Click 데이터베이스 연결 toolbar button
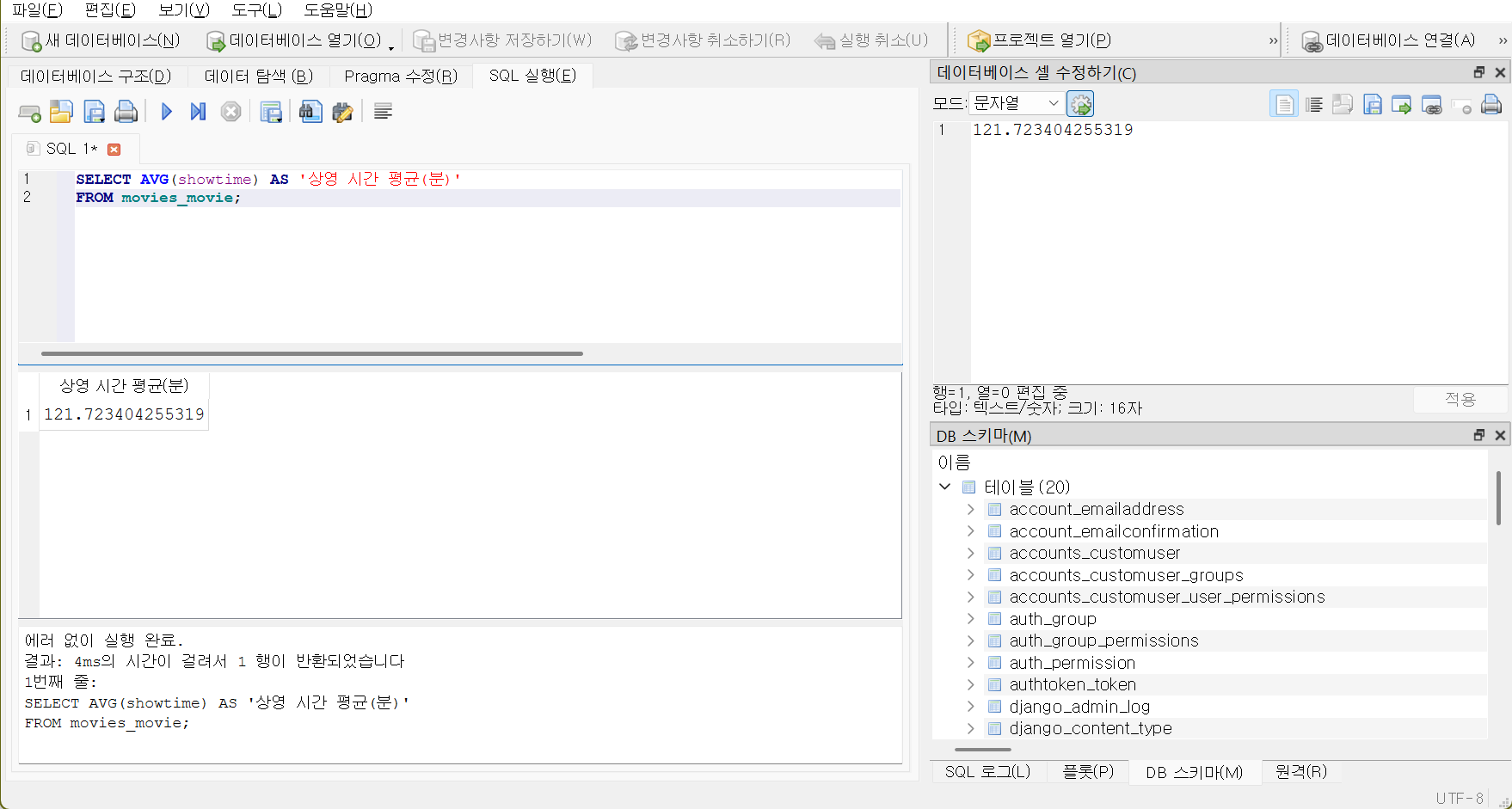 pos(1388,40)
